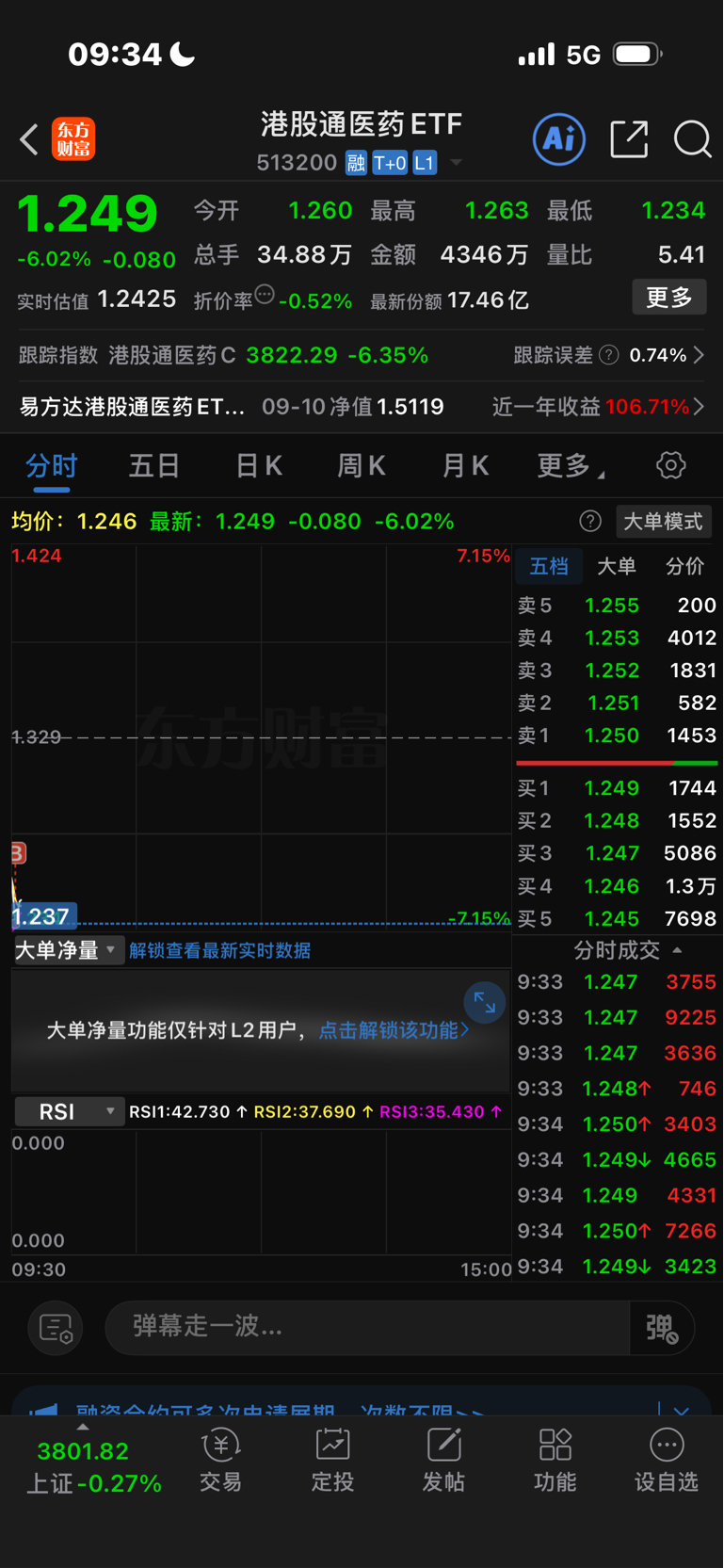
Task: Tap the L1 level badge
Action: tap(425, 163)
